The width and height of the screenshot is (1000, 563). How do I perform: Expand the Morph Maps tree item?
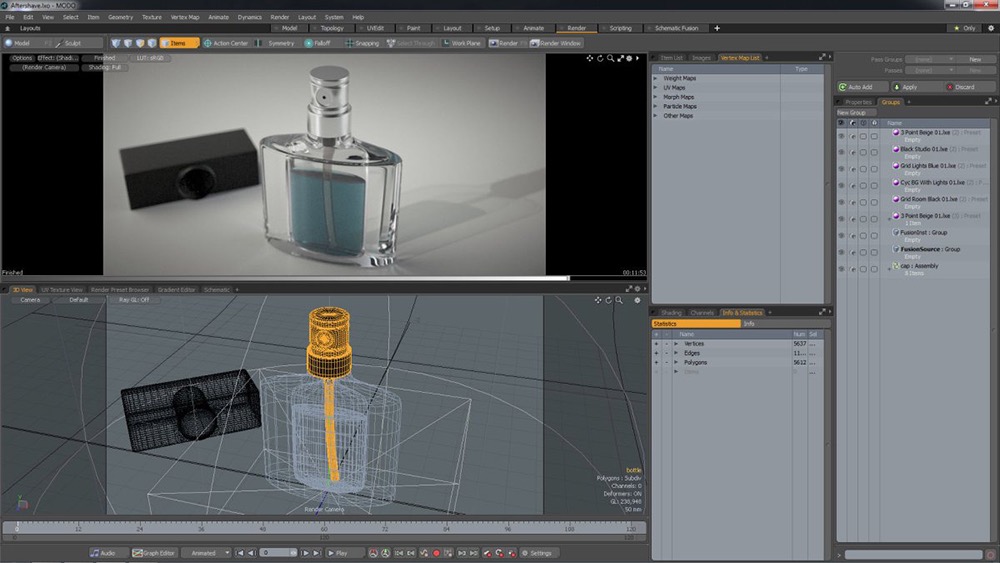(656, 97)
